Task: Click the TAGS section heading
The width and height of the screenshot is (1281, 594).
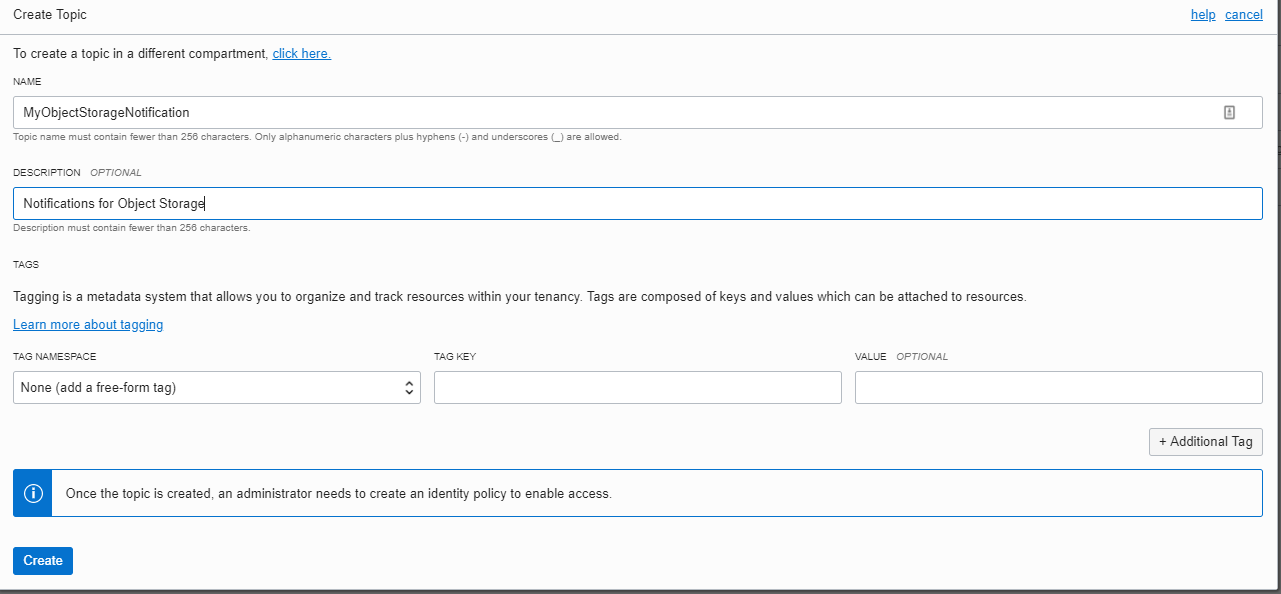Action: pyautogui.click(x=26, y=264)
